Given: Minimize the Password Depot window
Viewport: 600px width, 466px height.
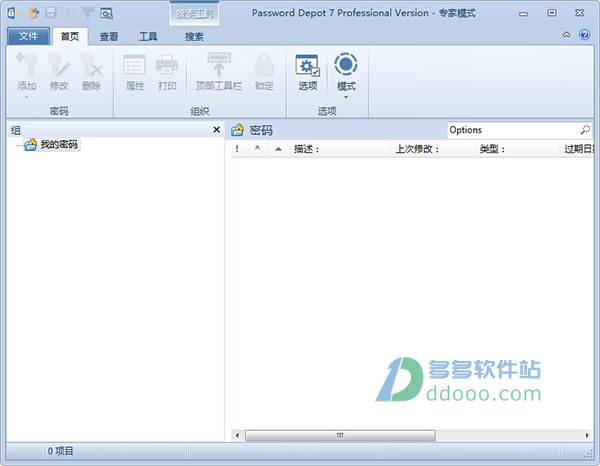Looking at the screenshot, I should [523, 14].
